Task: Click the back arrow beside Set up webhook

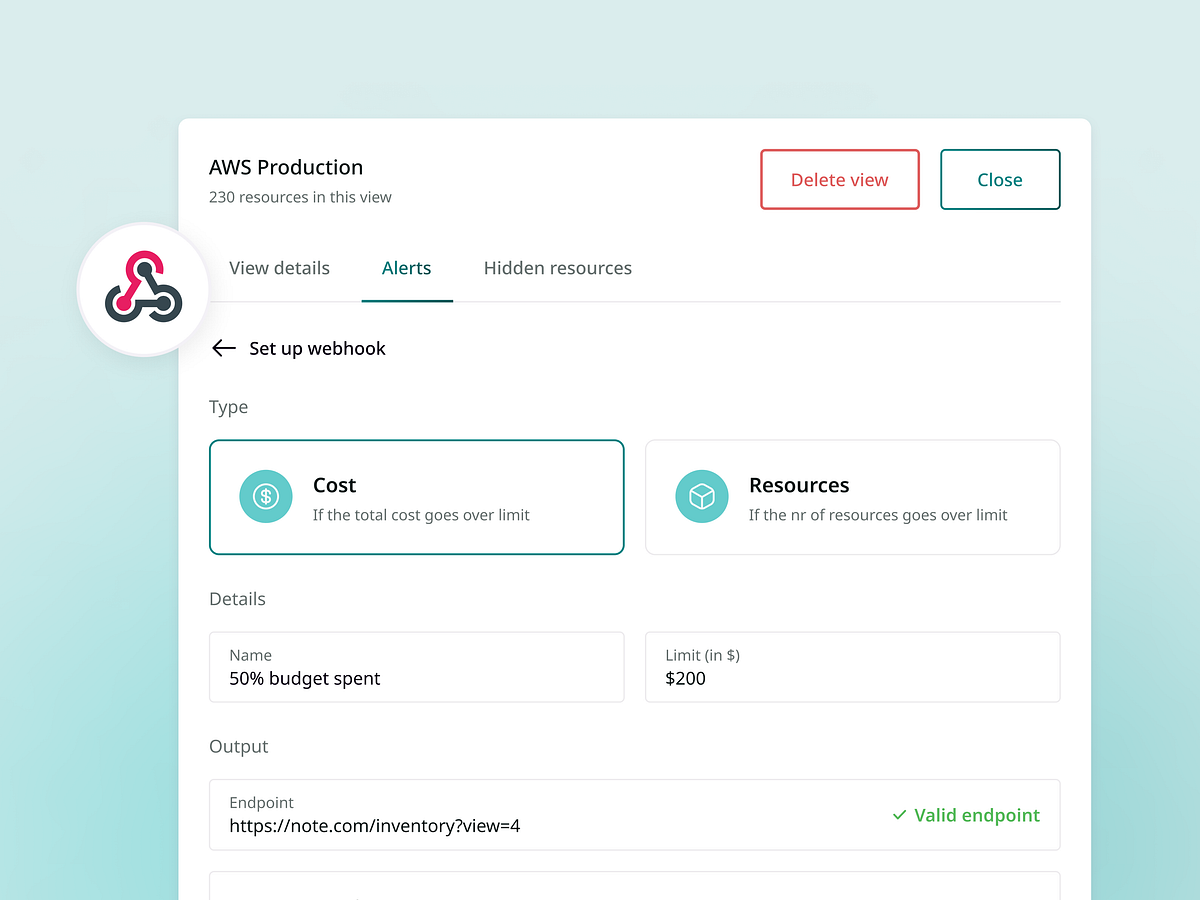Action: click(x=223, y=348)
